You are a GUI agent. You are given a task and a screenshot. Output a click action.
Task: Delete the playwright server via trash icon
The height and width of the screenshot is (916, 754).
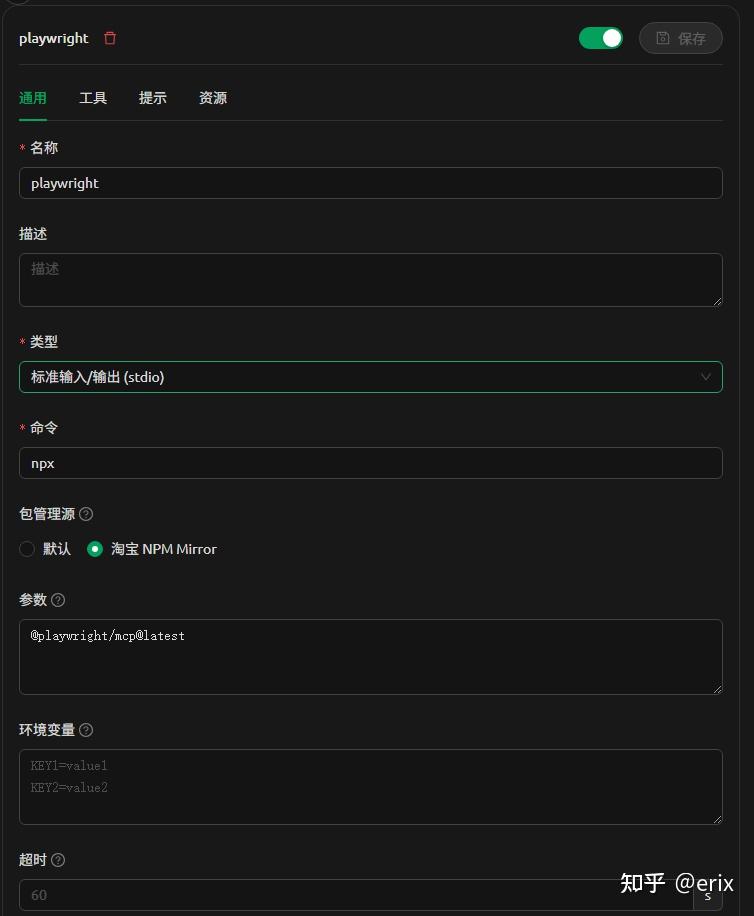click(110, 38)
